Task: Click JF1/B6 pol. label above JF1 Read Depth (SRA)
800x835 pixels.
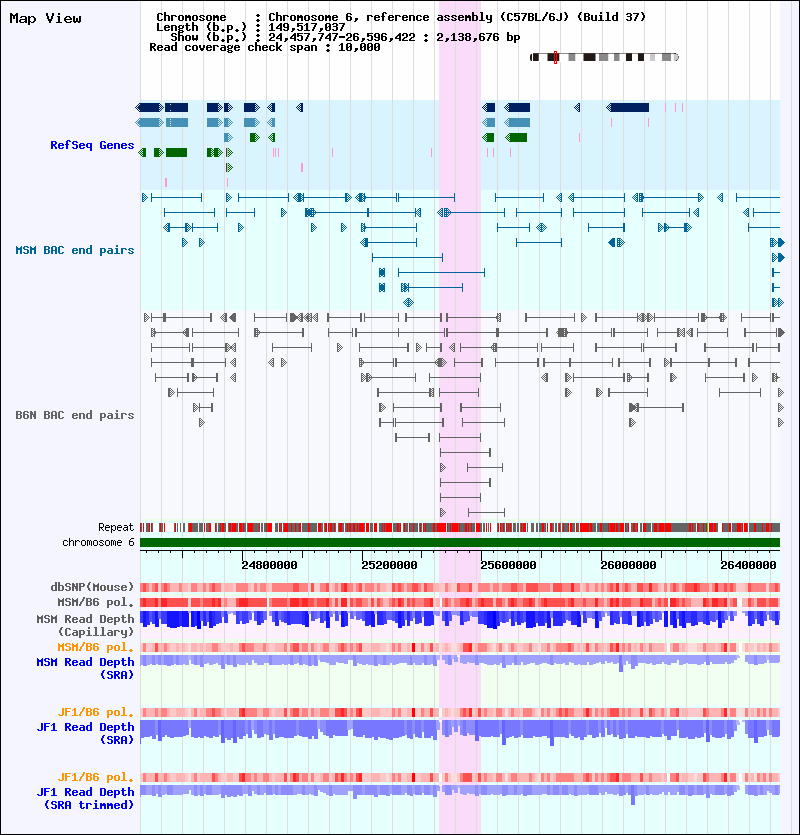Action: coord(96,713)
